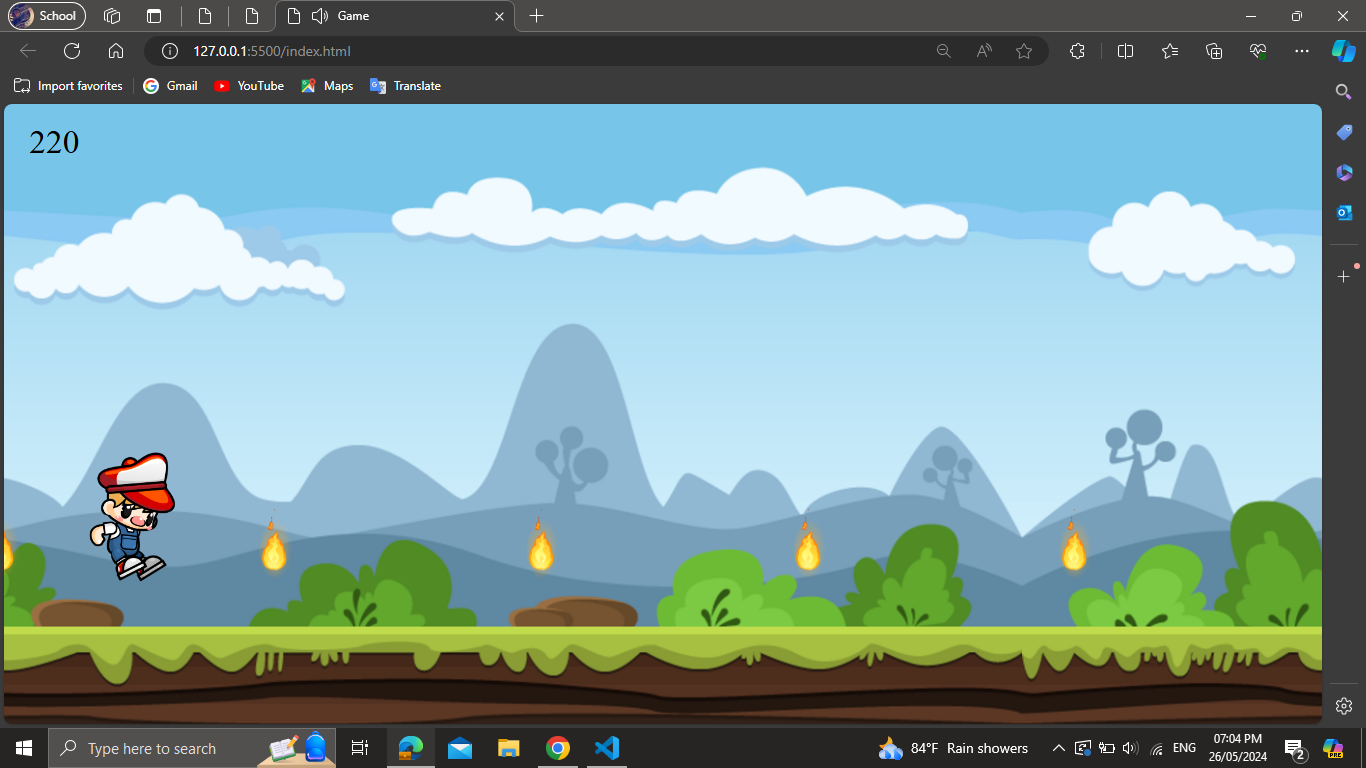Open sidebar settings gear
This screenshot has width=1366, height=768.
point(1344,705)
